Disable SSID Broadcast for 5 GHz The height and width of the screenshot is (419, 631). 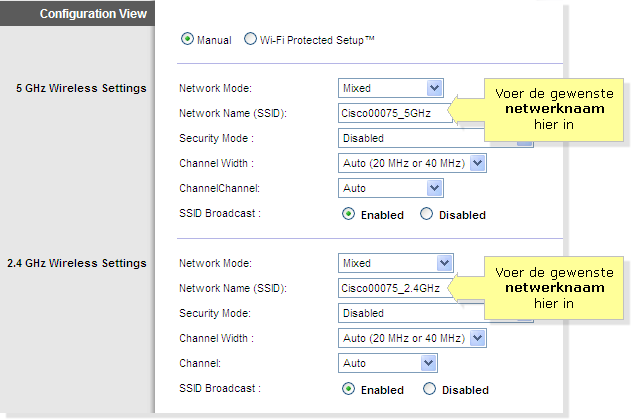[427, 214]
